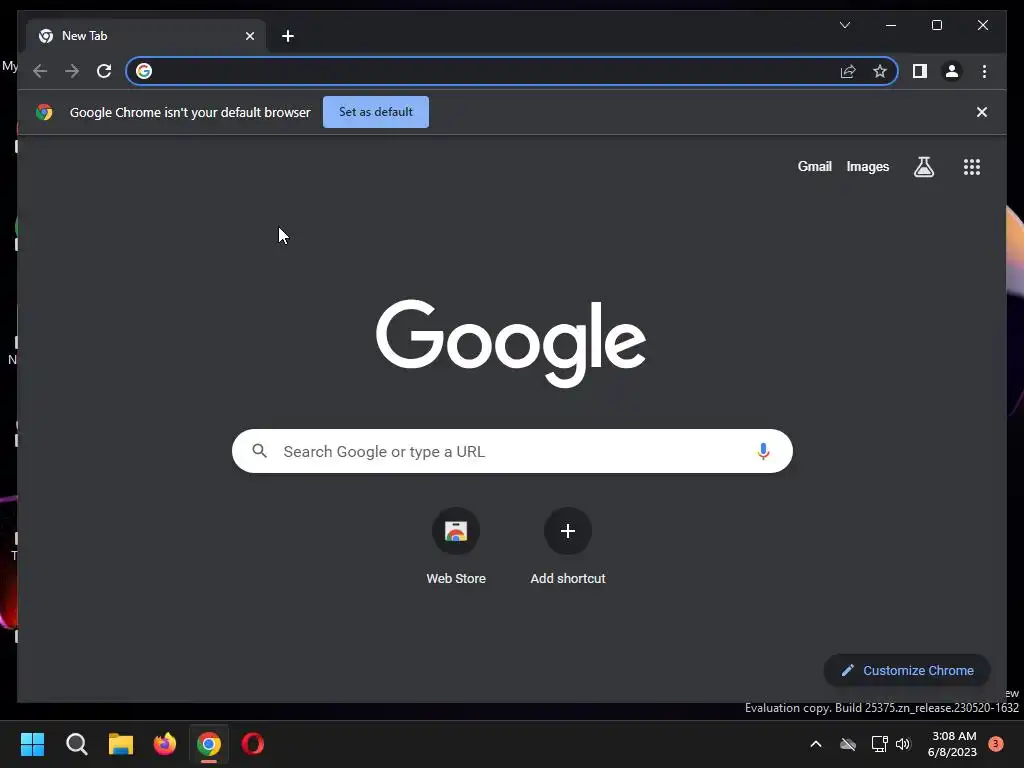The image size is (1024, 768).
Task: Click Chrome logo in default browser banner
Action: 44,112
